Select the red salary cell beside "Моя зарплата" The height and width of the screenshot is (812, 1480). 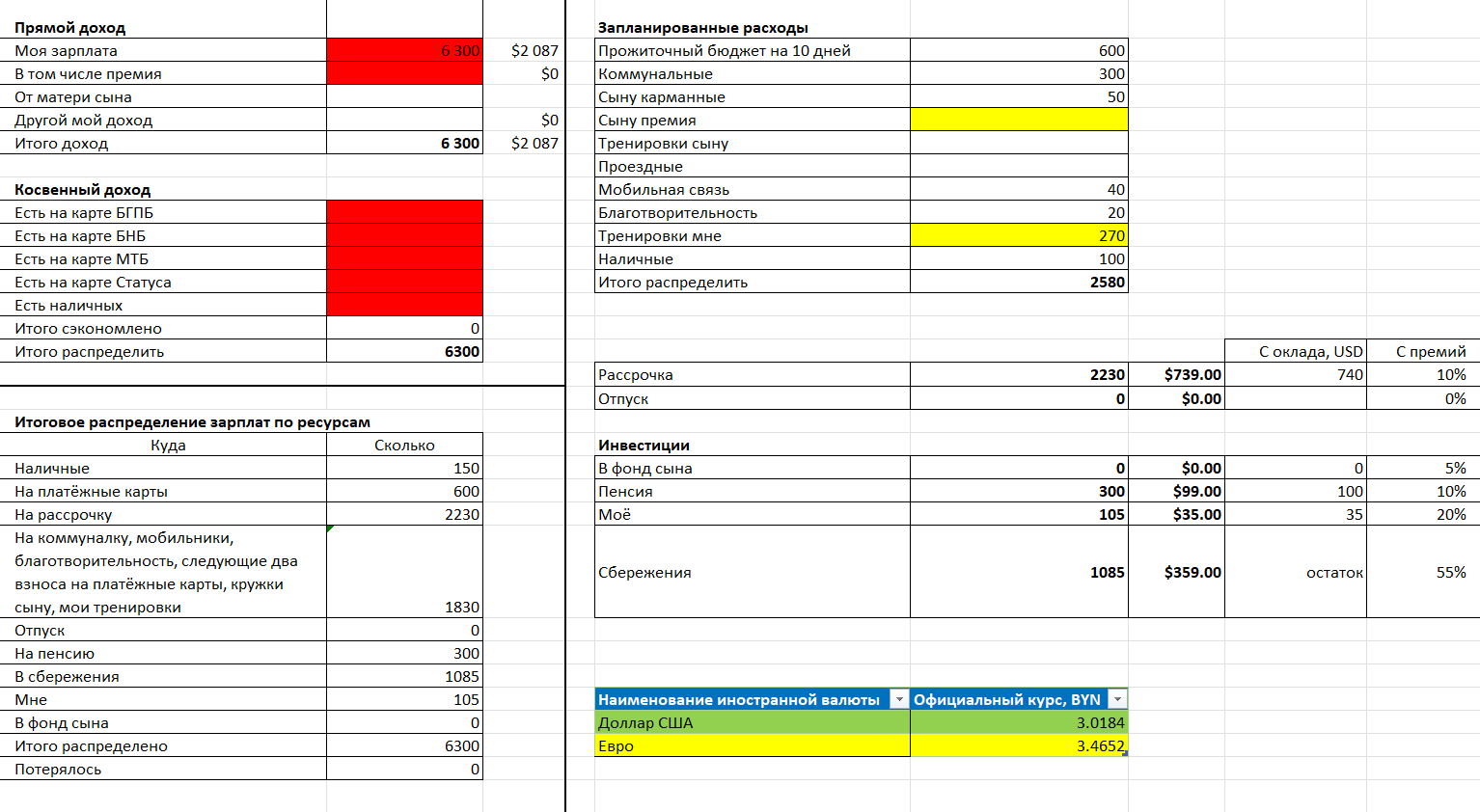coord(404,50)
